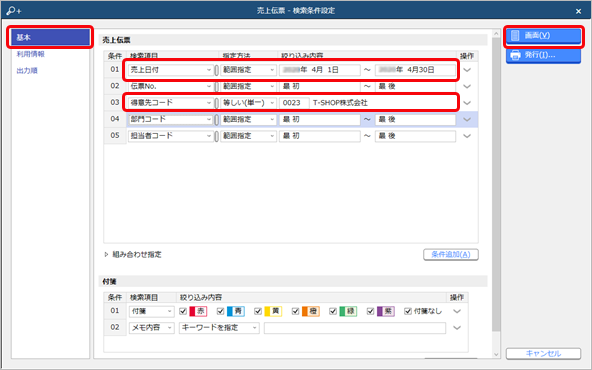Toggle the 赤 red sticky note checkbox
Screen dimensions: 592x370
[x=183, y=311]
